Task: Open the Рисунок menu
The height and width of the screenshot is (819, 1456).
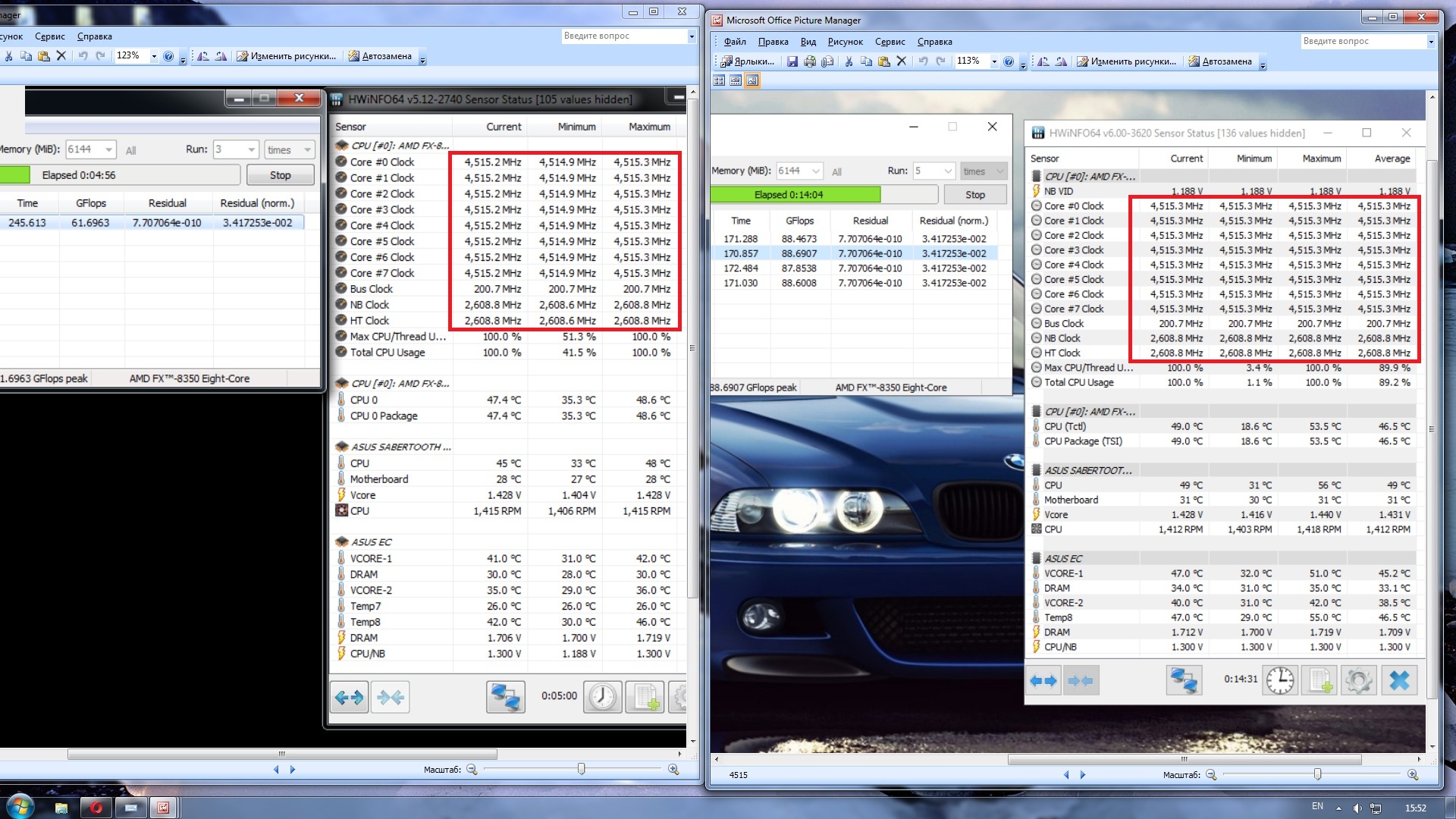Action: pos(845,42)
